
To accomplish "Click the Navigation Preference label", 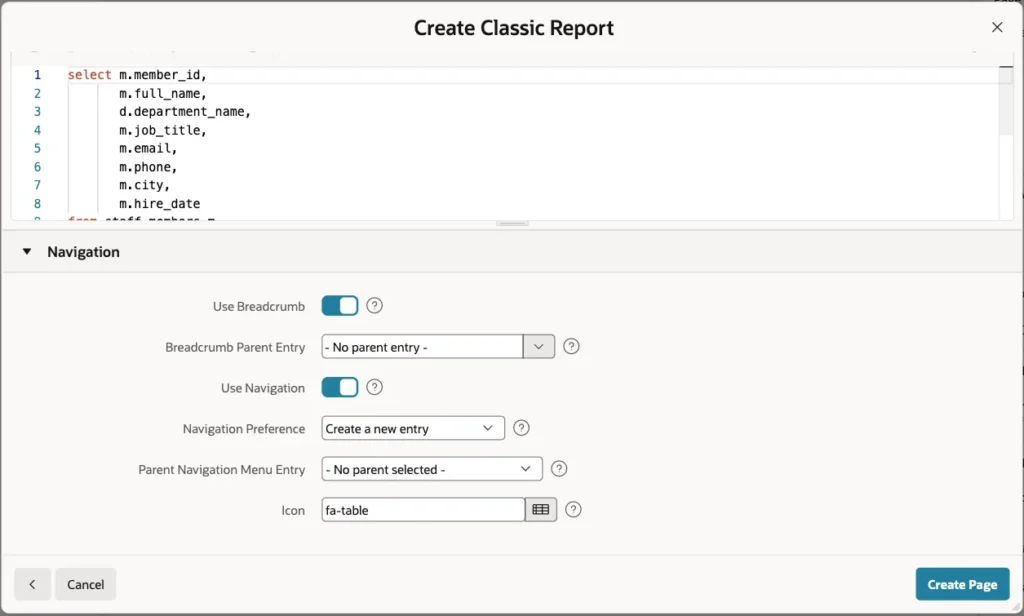I will click(x=244, y=429).
